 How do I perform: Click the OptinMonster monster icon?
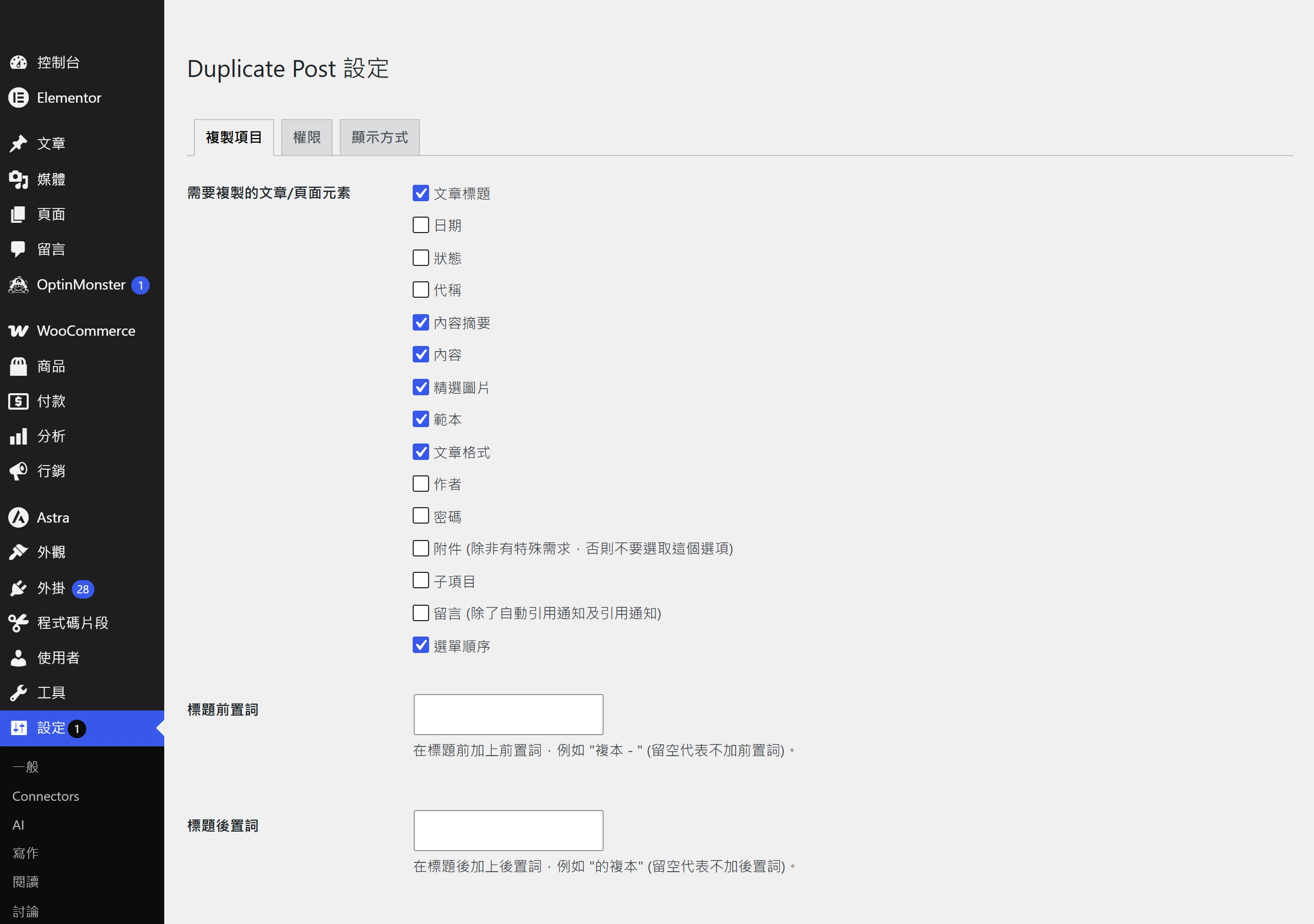pos(18,284)
